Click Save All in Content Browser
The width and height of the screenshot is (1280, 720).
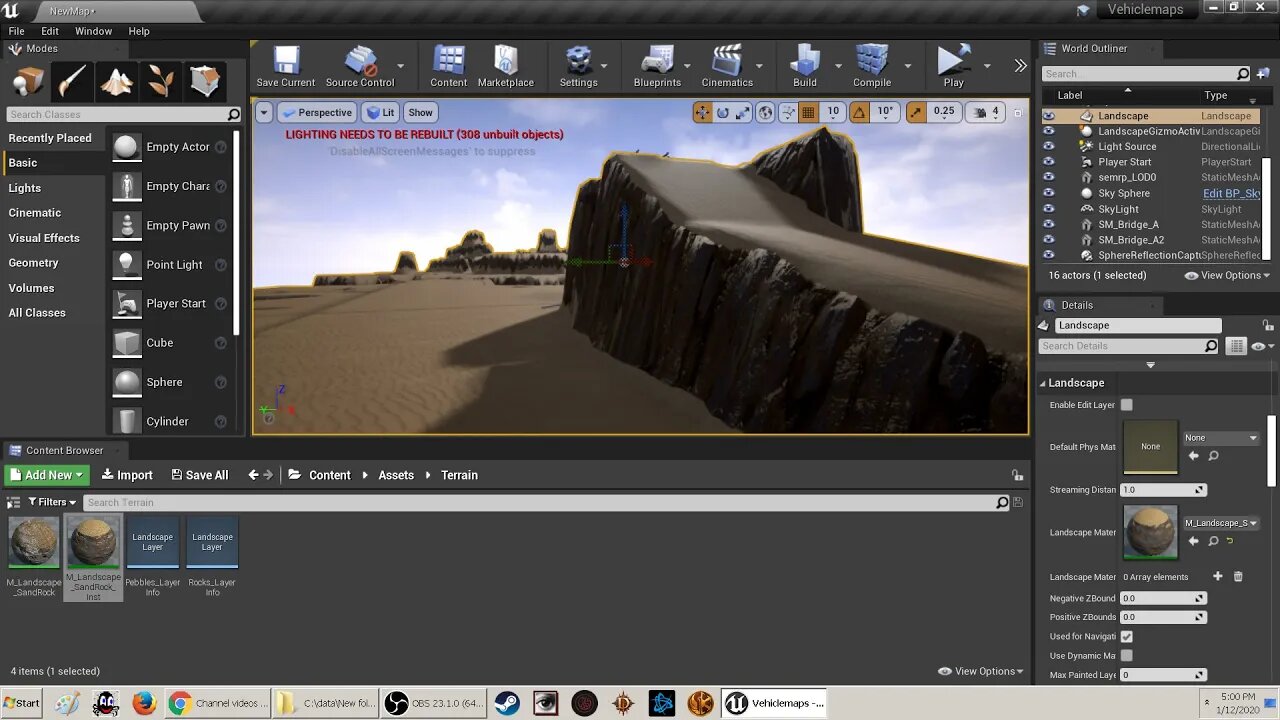pyautogui.click(x=200, y=475)
